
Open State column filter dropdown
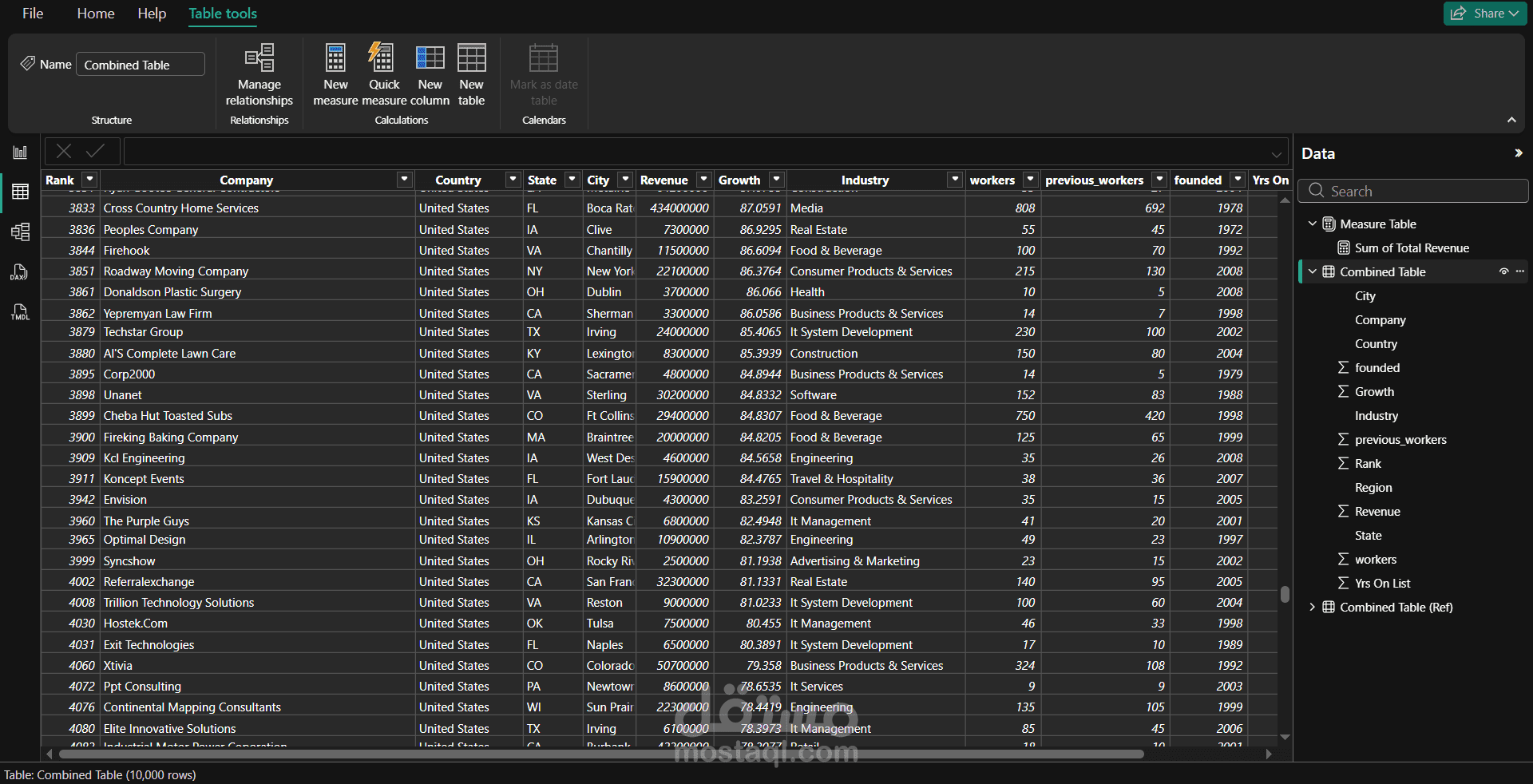(572, 180)
